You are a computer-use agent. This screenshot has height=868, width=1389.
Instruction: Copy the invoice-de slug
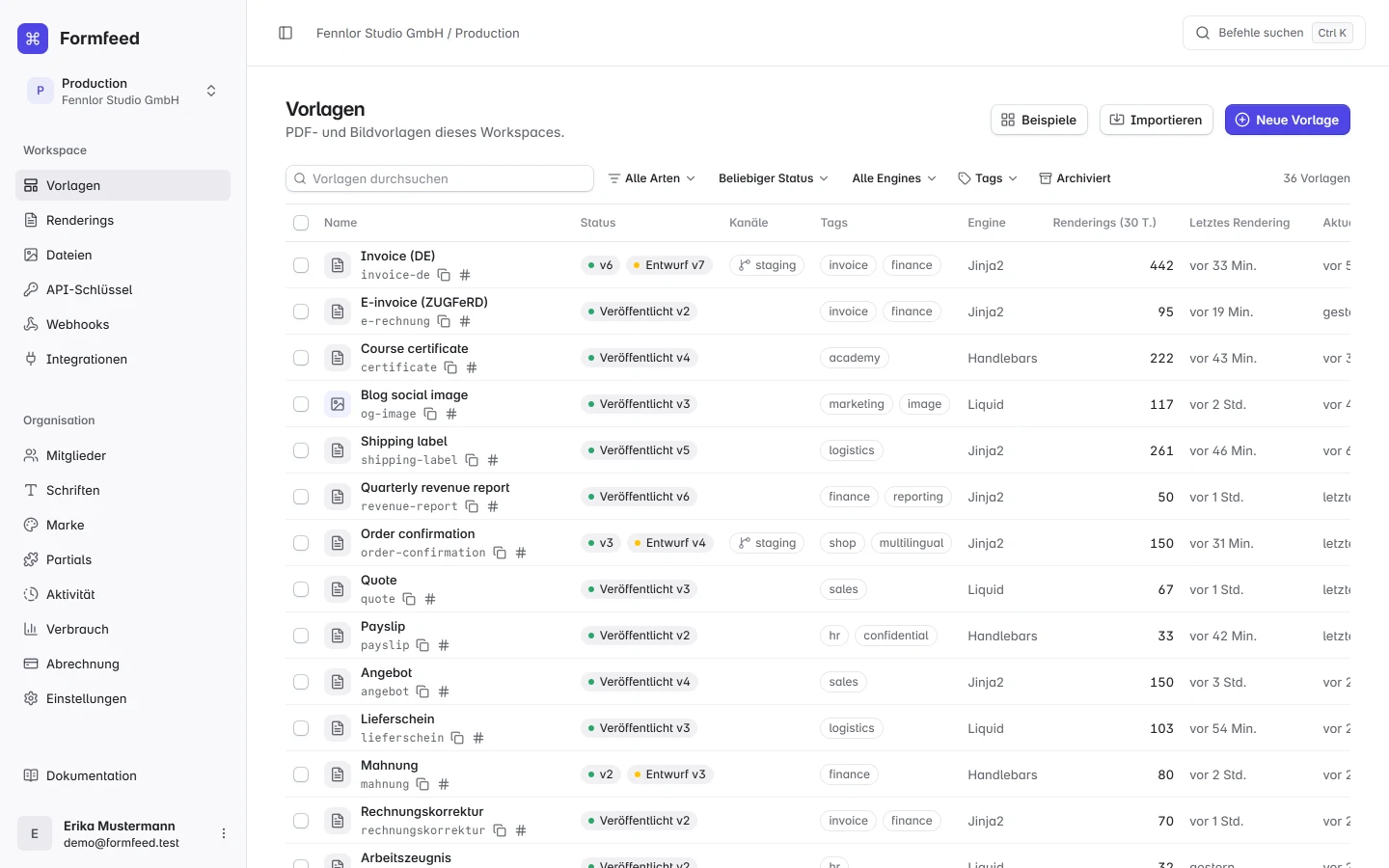pyautogui.click(x=444, y=275)
